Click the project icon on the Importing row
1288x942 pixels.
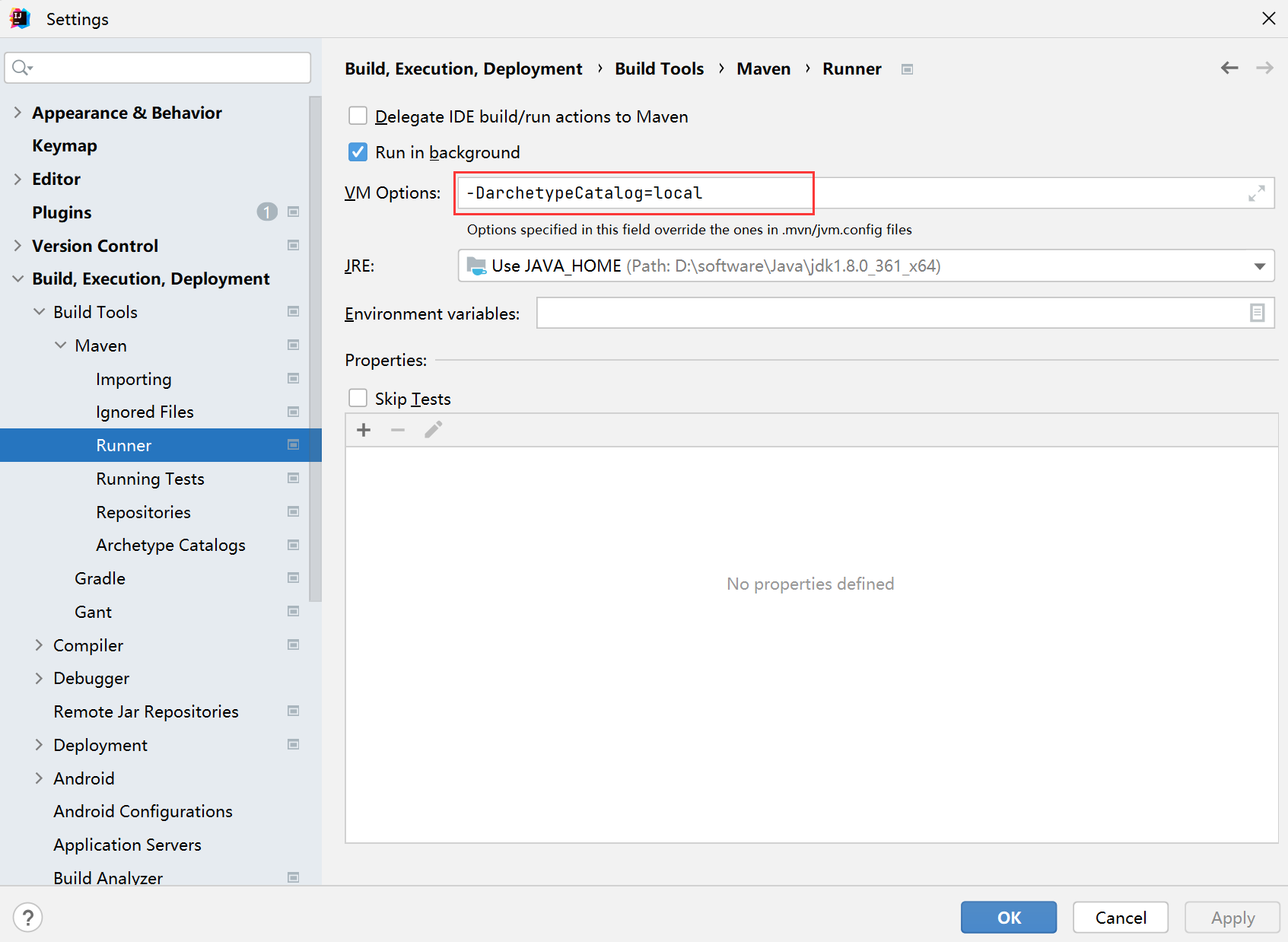click(x=294, y=378)
